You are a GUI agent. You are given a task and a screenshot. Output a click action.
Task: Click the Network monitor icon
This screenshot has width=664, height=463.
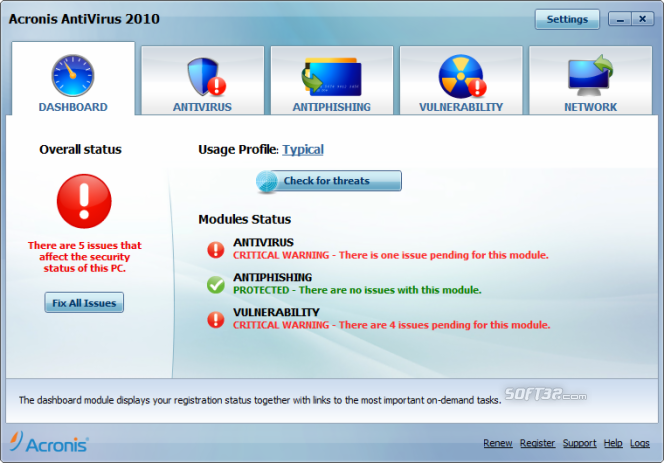click(590, 75)
